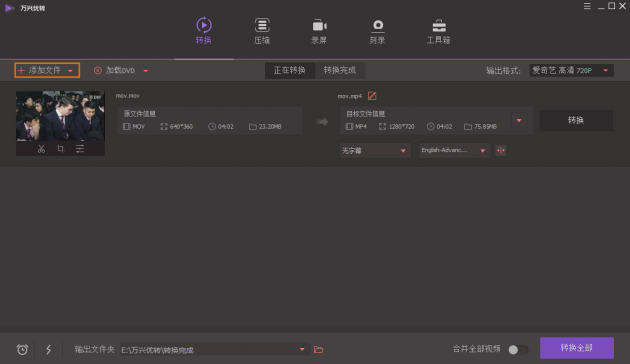
Task: Open the output folder icon
Action: tap(319, 350)
